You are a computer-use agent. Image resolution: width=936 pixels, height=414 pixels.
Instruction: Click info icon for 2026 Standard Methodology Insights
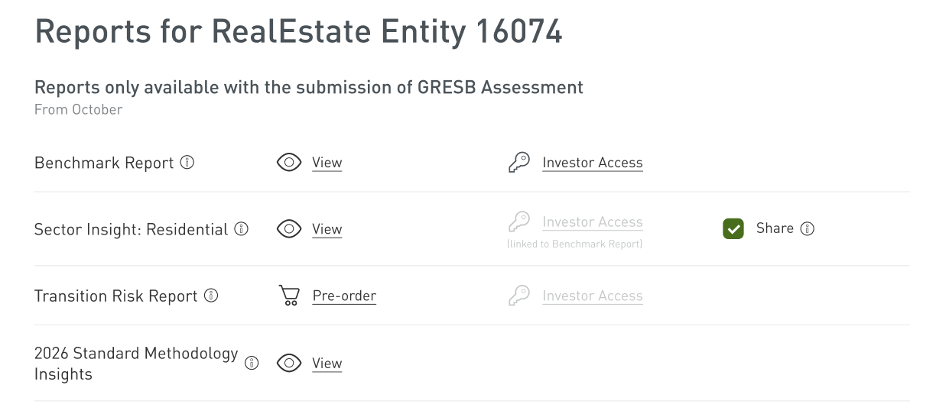(x=252, y=363)
